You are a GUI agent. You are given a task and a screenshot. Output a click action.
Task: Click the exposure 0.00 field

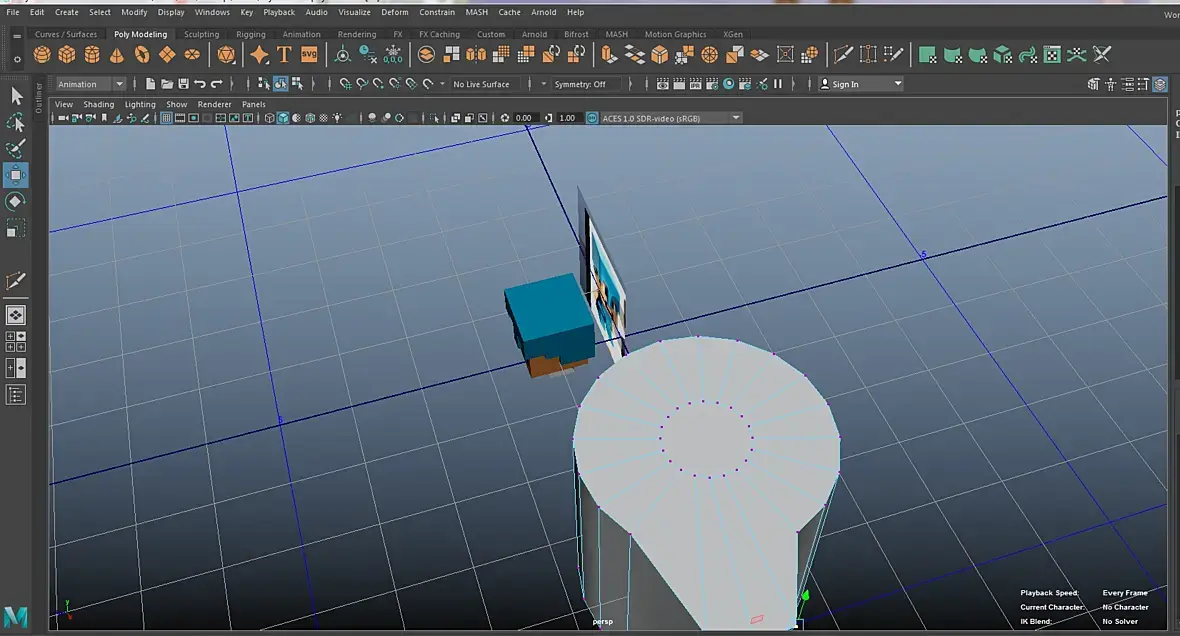pyautogui.click(x=525, y=118)
